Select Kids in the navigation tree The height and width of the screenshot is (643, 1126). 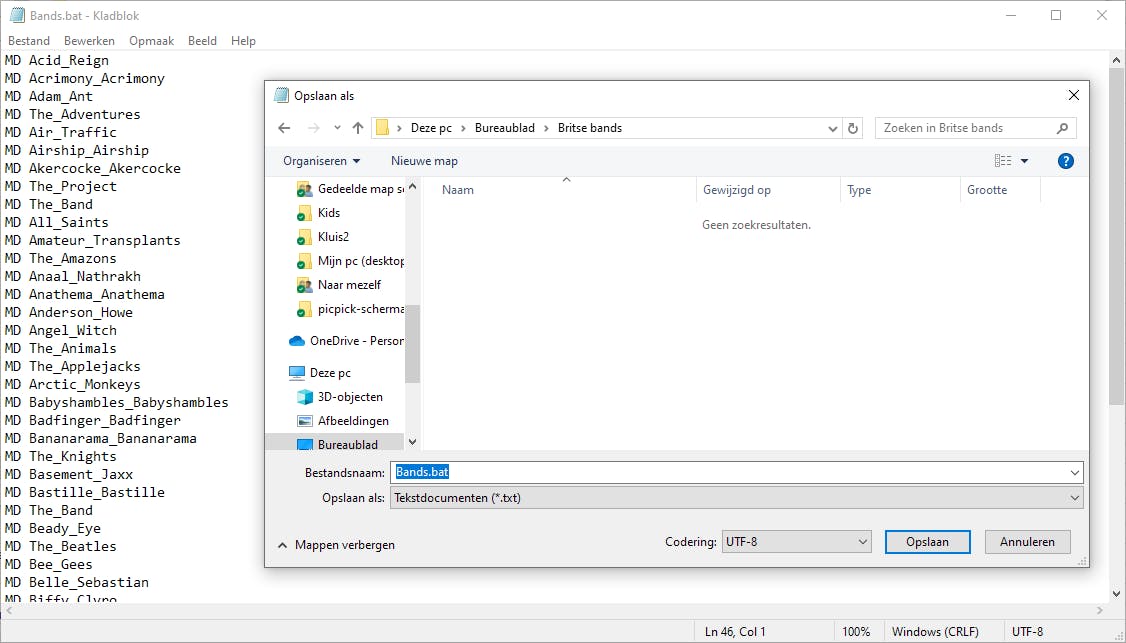[x=329, y=213]
